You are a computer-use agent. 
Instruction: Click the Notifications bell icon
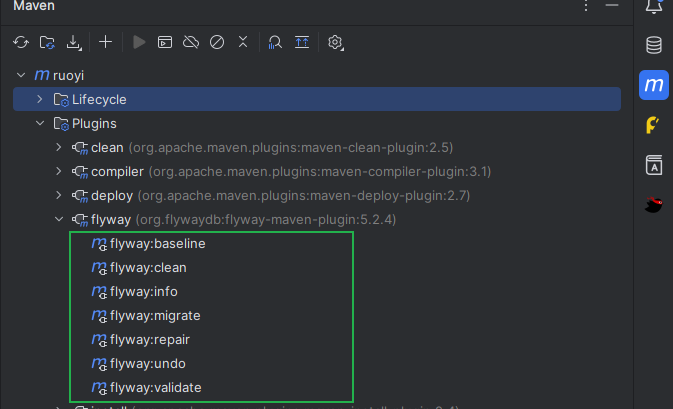pyautogui.click(x=654, y=7)
